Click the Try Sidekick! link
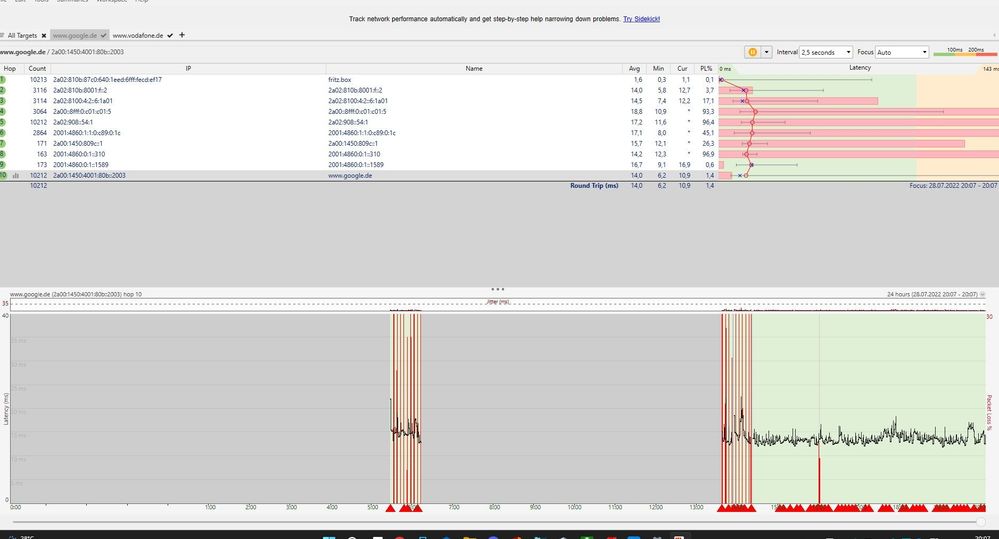 pyautogui.click(x=641, y=19)
